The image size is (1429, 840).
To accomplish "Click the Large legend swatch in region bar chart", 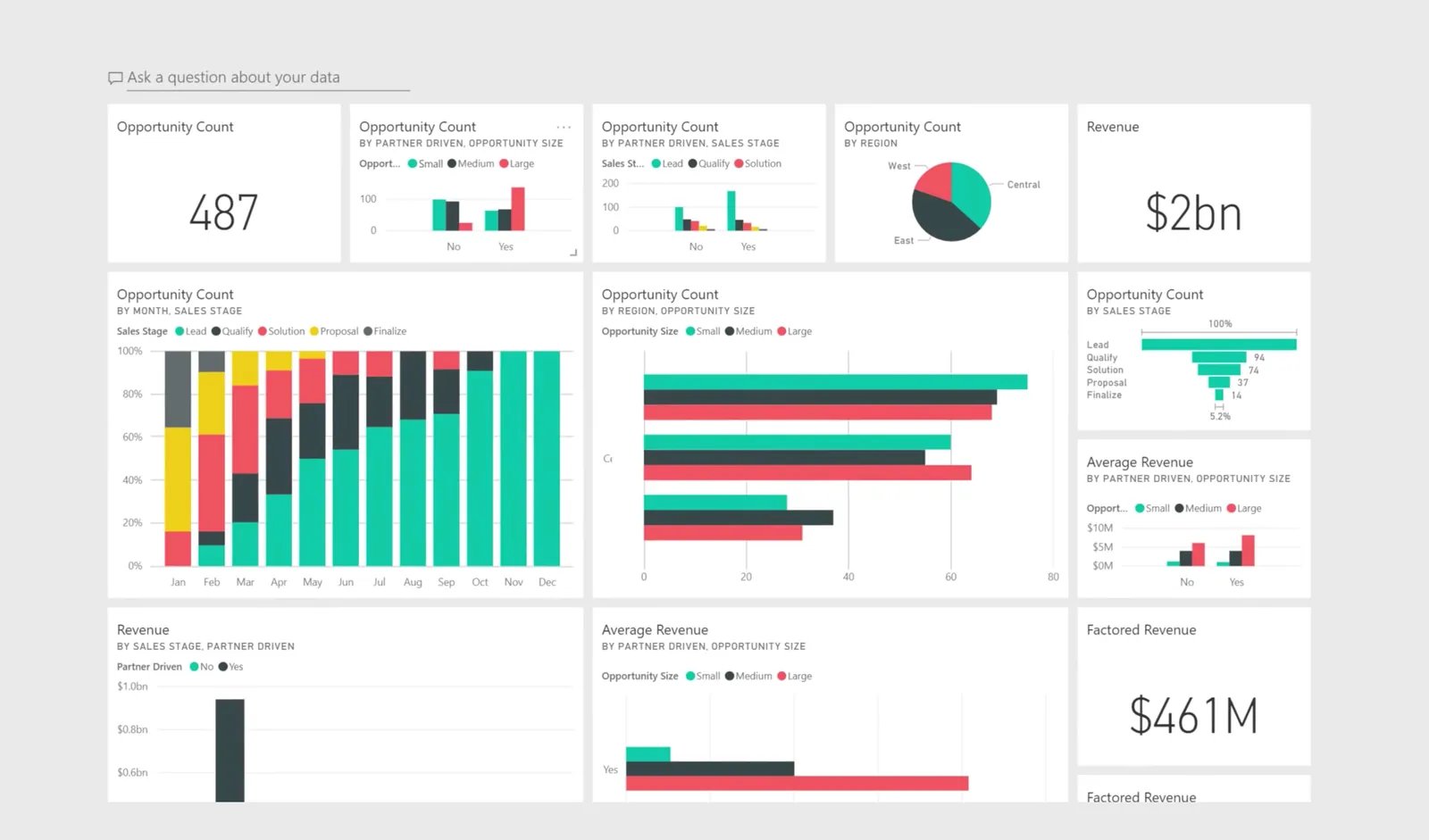I will [x=781, y=331].
